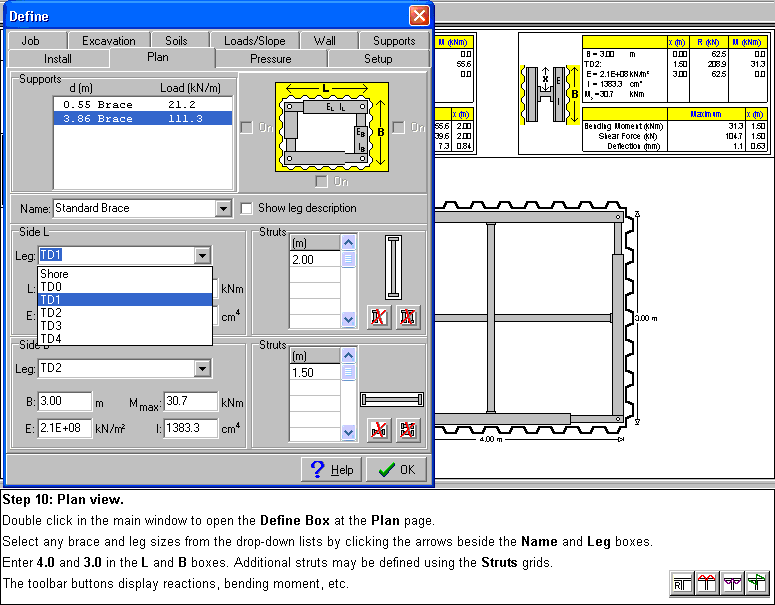
Task: Click the OK button
Action: [x=397, y=469]
